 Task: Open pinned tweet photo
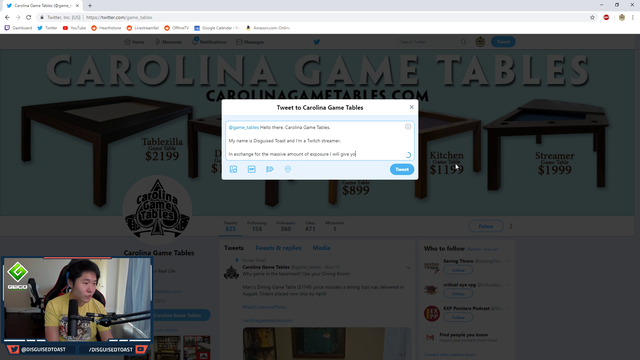click(327, 343)
